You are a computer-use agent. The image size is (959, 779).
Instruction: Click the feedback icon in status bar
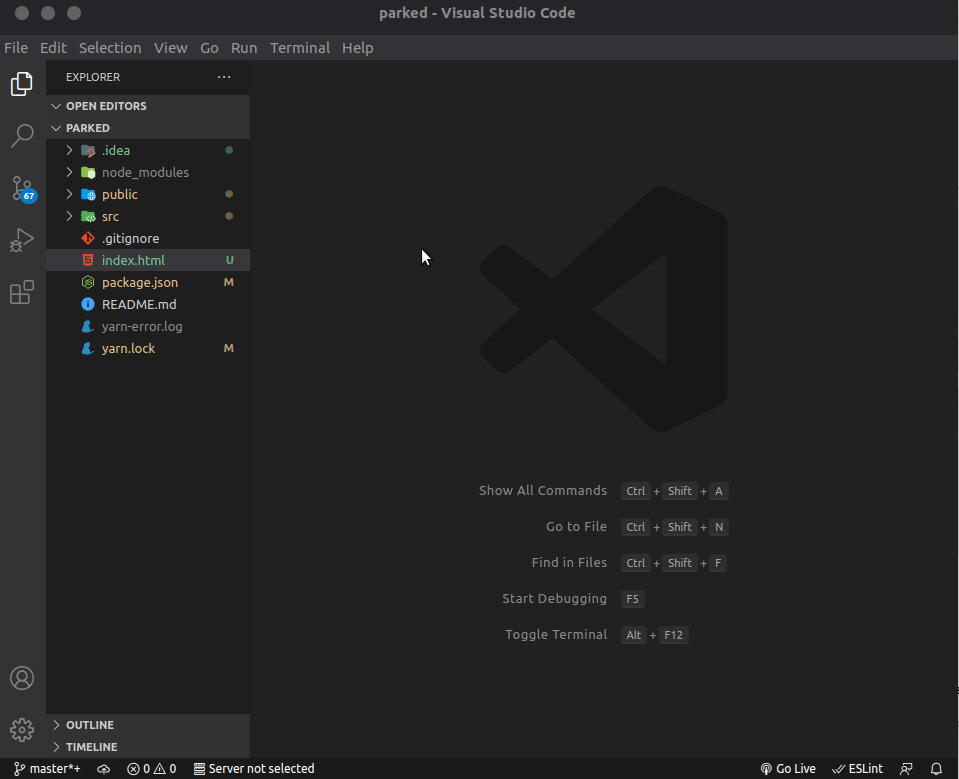click(x=906, y=769)
